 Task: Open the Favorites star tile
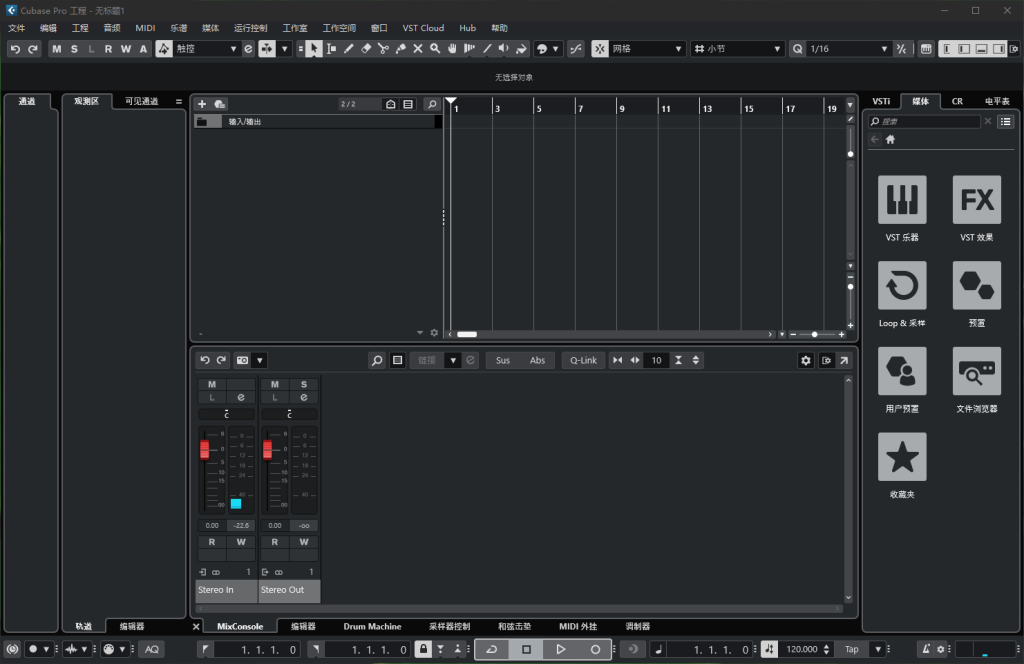pyautogui.click(x=902, y=456)
